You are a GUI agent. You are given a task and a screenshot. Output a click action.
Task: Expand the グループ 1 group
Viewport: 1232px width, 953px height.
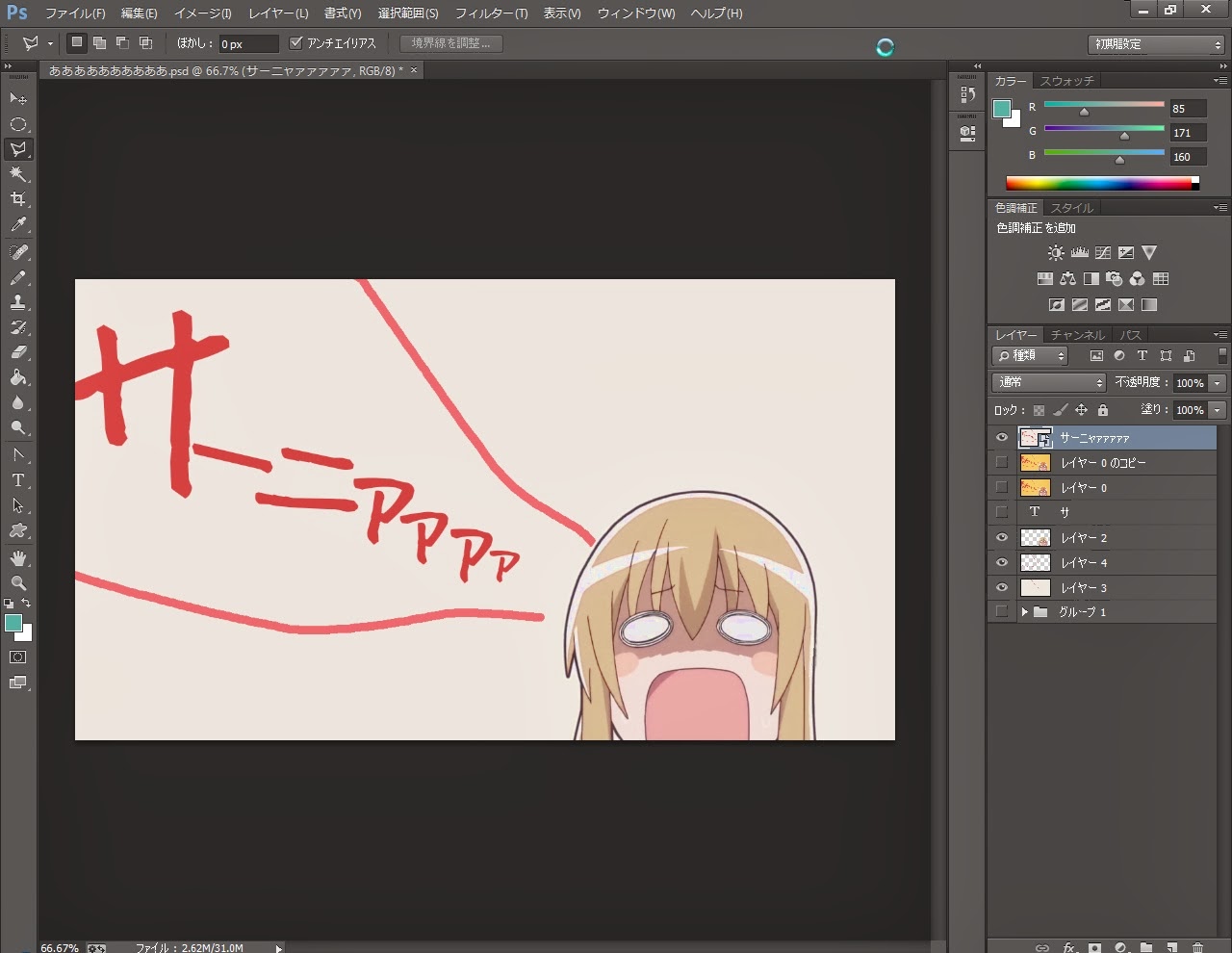tap(1024, 612)
